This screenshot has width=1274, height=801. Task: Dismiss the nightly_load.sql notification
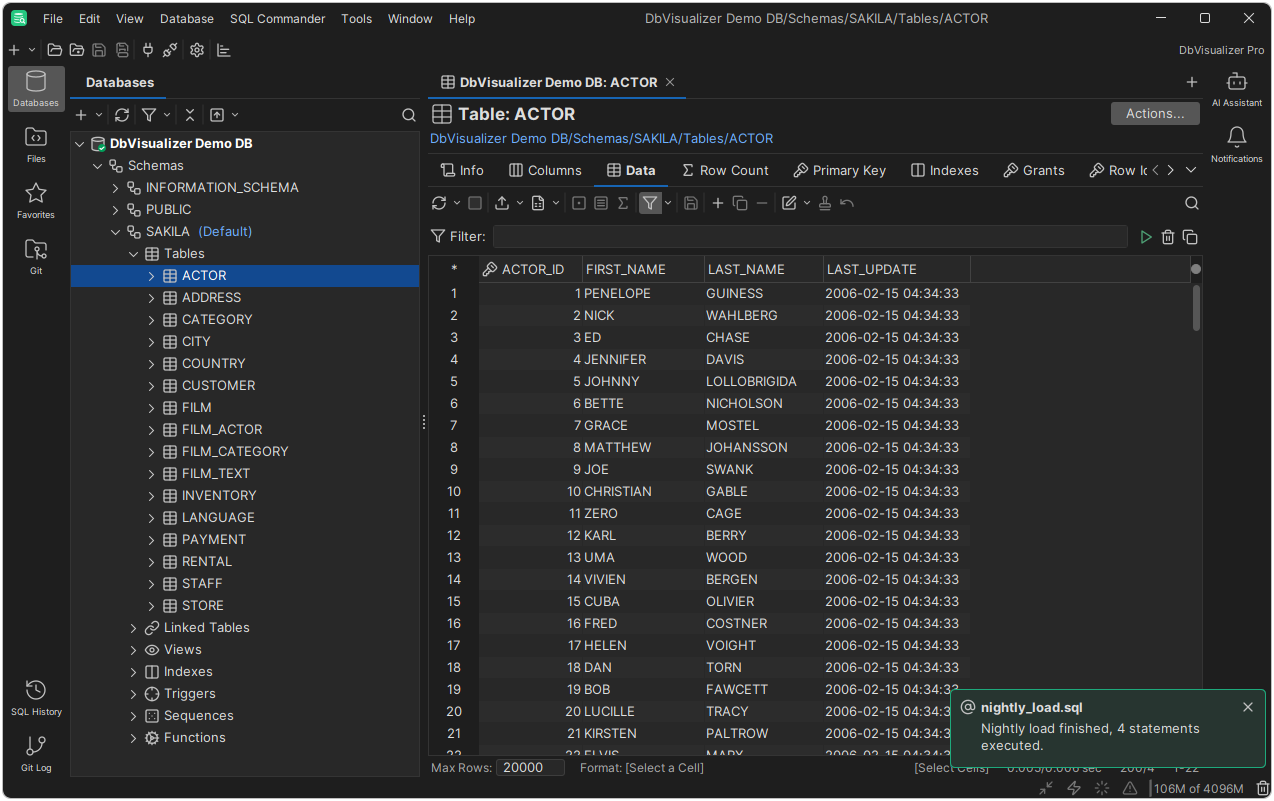[1247, 707]
